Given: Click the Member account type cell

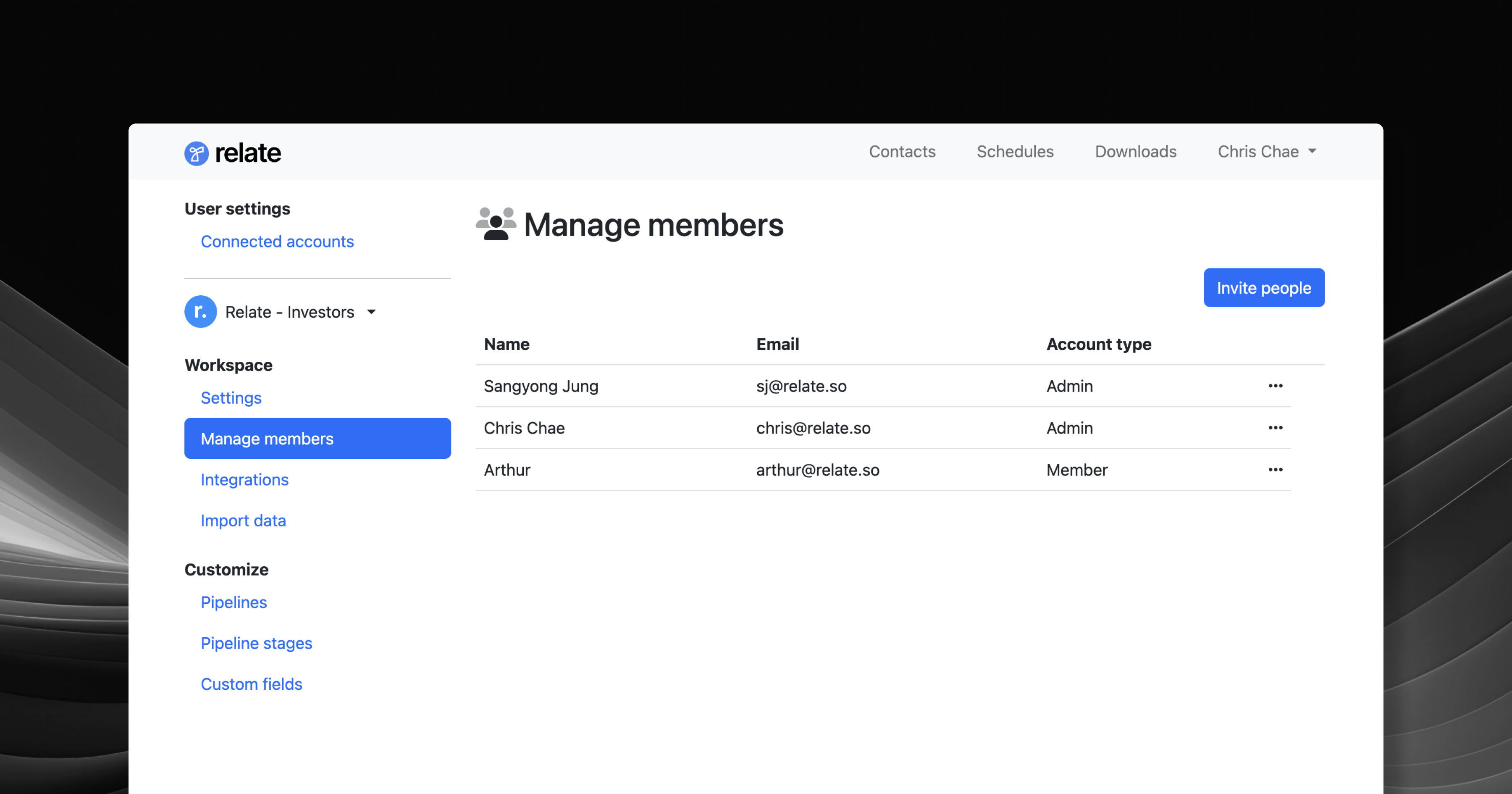Looking at the screenshot, I should point(1076,470).
